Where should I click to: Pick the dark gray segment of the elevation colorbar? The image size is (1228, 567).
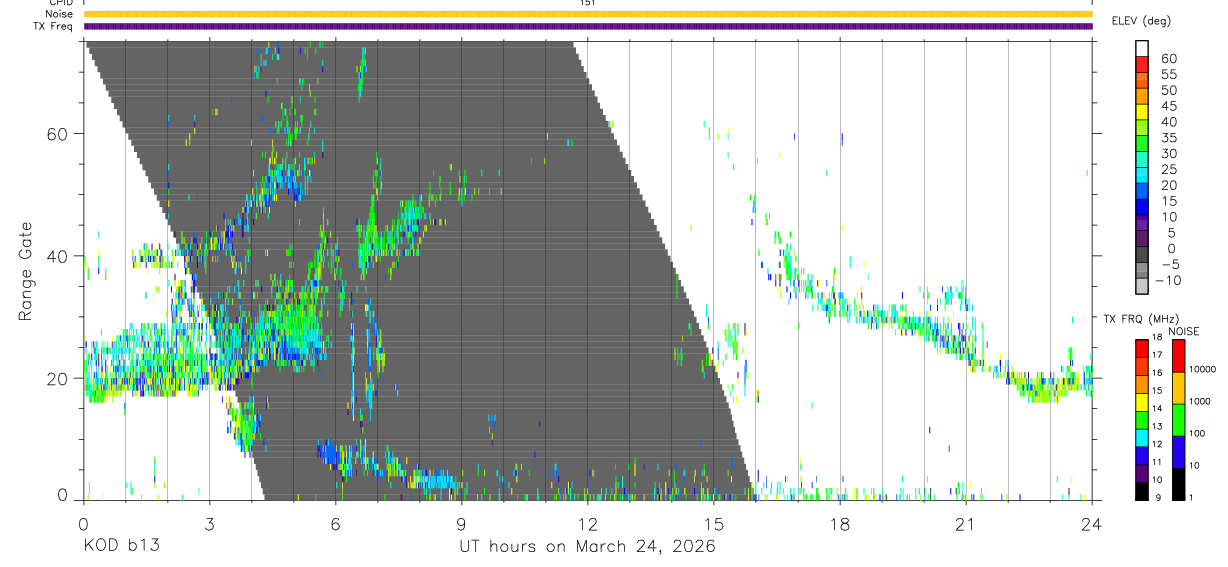point(1142,256)
